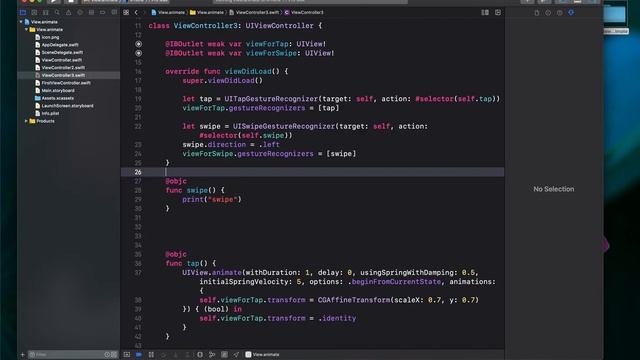Open the Source Control navigator tab
640x360 pixels.
(x=34, y=13)
